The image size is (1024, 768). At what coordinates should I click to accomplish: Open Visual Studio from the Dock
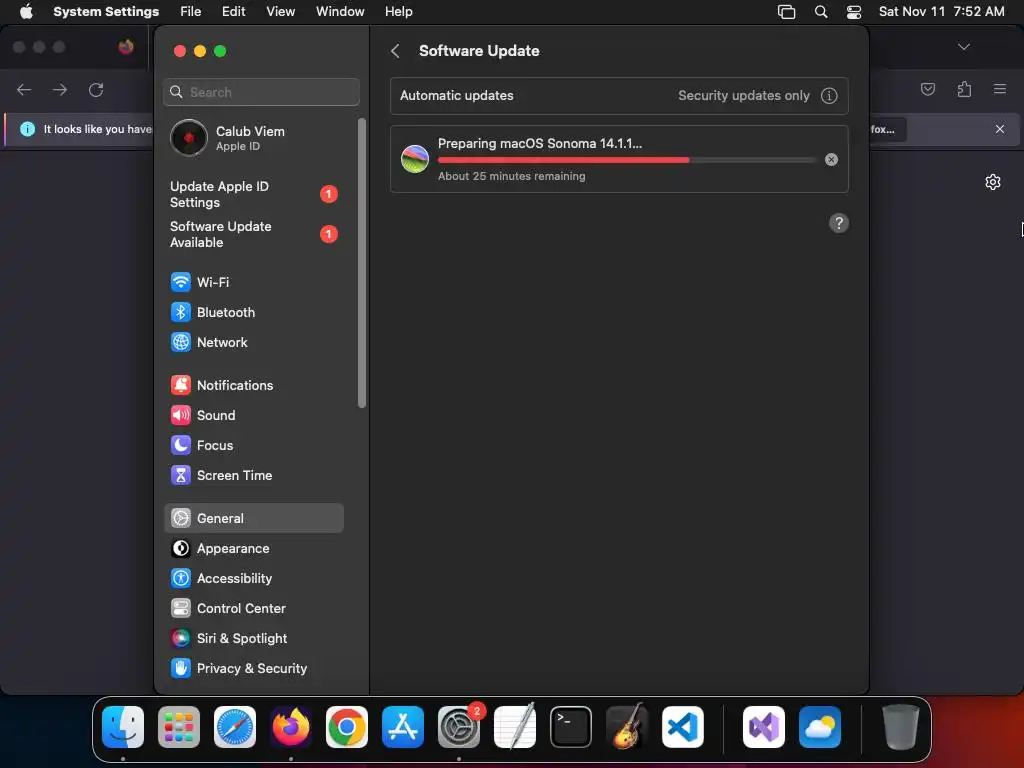tap(763, 727)
